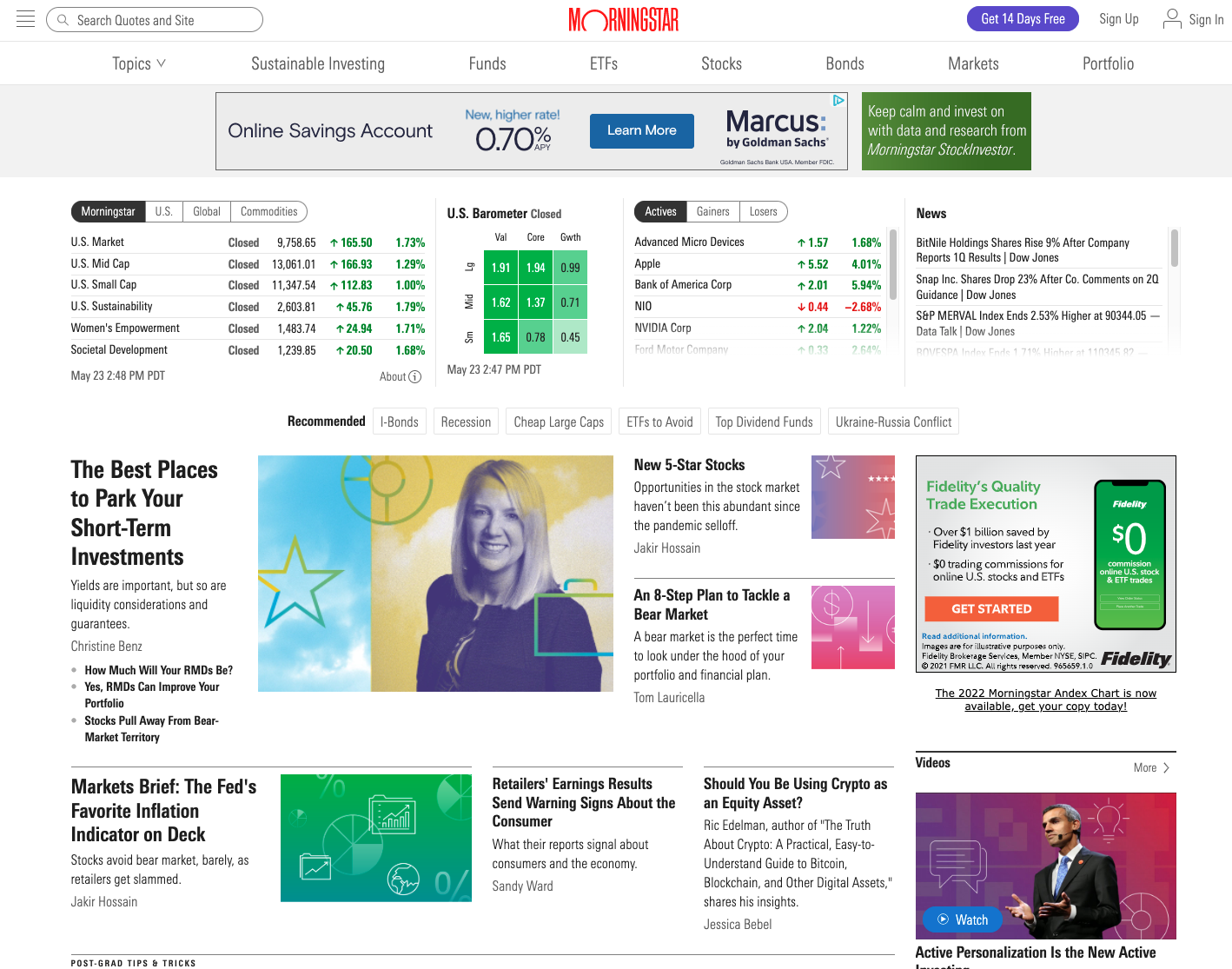Open the Stocks navigation item

pyautogui.click(x=722, y=63)
